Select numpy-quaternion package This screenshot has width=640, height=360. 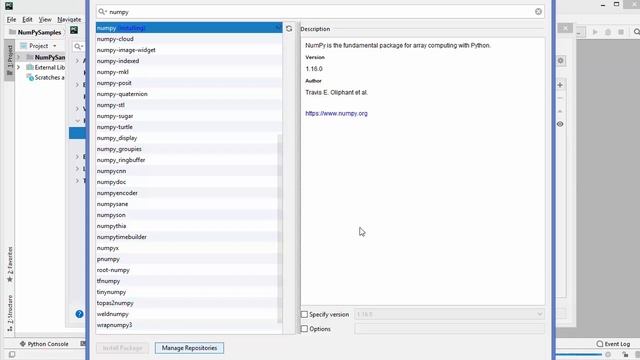(x=189, y=94)
